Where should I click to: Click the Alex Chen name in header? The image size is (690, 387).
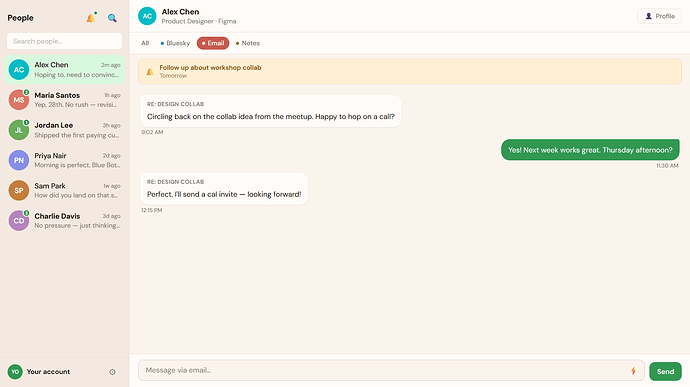[x=180, y=12]
